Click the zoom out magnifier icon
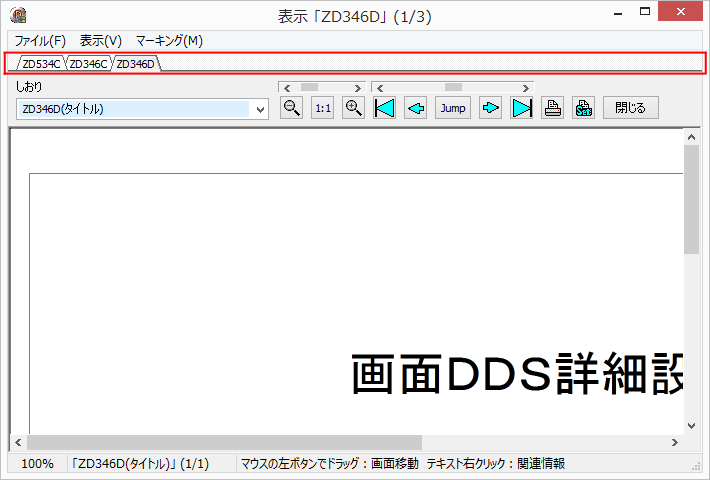Screen dimensions: 710x480 [291, 108]
